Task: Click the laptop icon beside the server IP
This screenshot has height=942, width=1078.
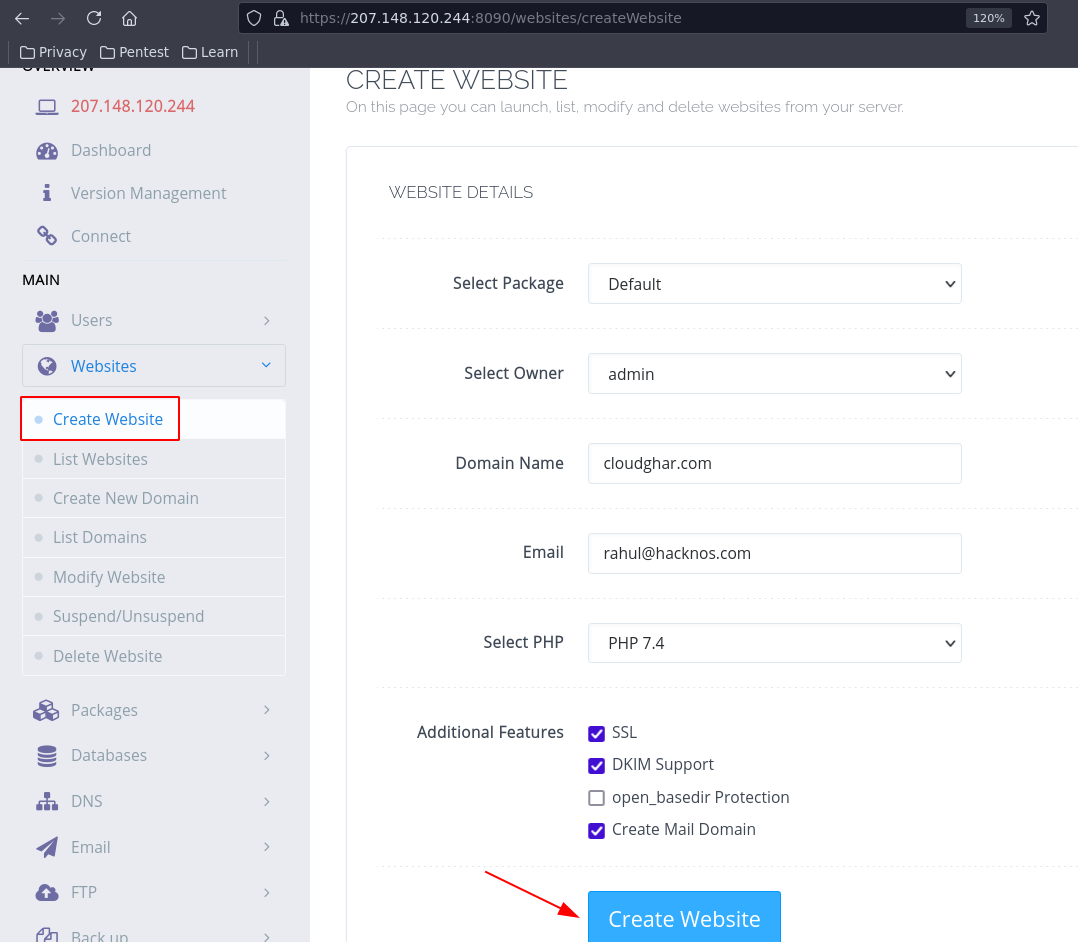Action: click(47, 107)
